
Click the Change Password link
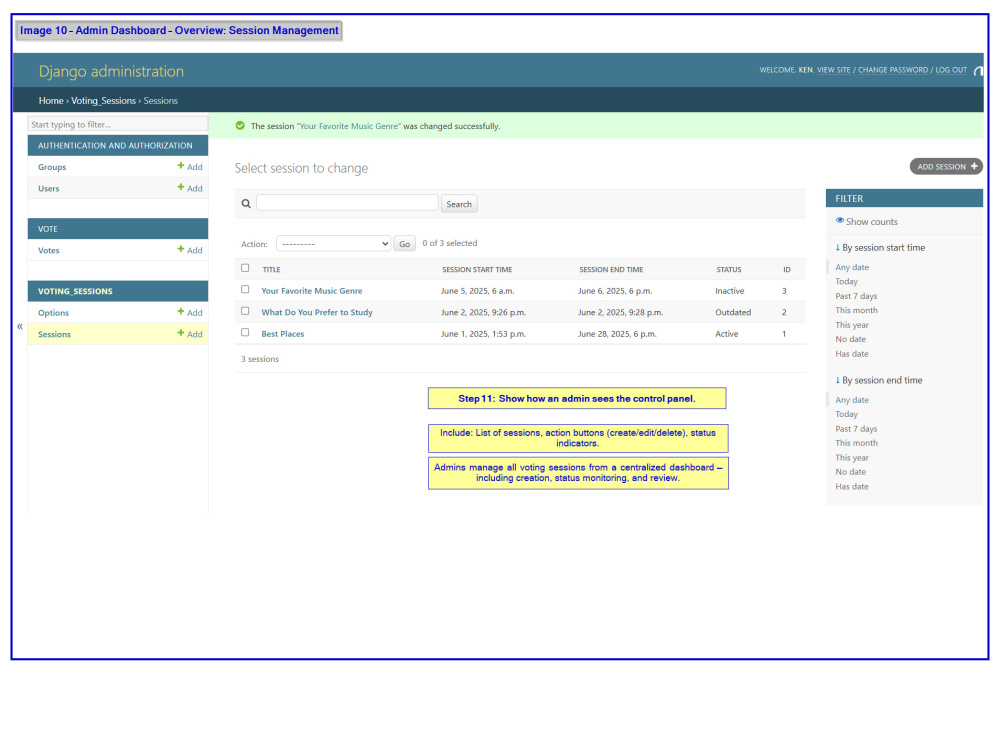coord(893,70)
